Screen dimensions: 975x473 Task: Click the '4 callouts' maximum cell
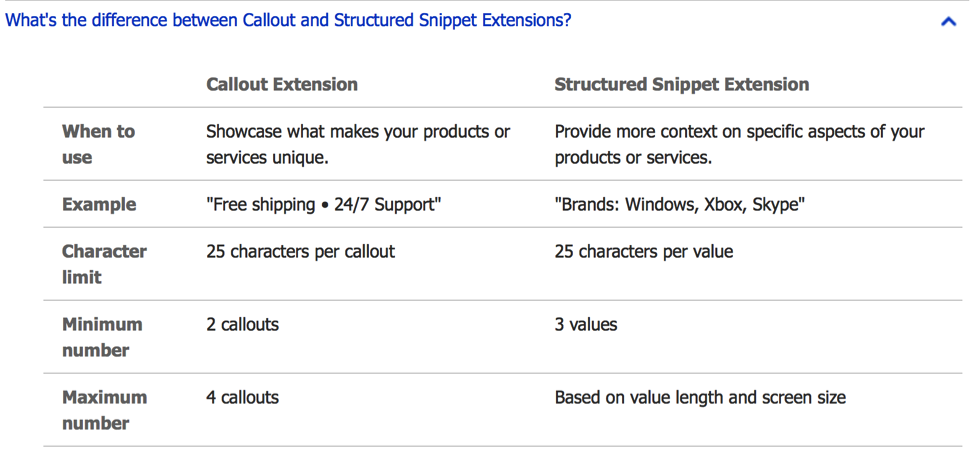(242, 398)
